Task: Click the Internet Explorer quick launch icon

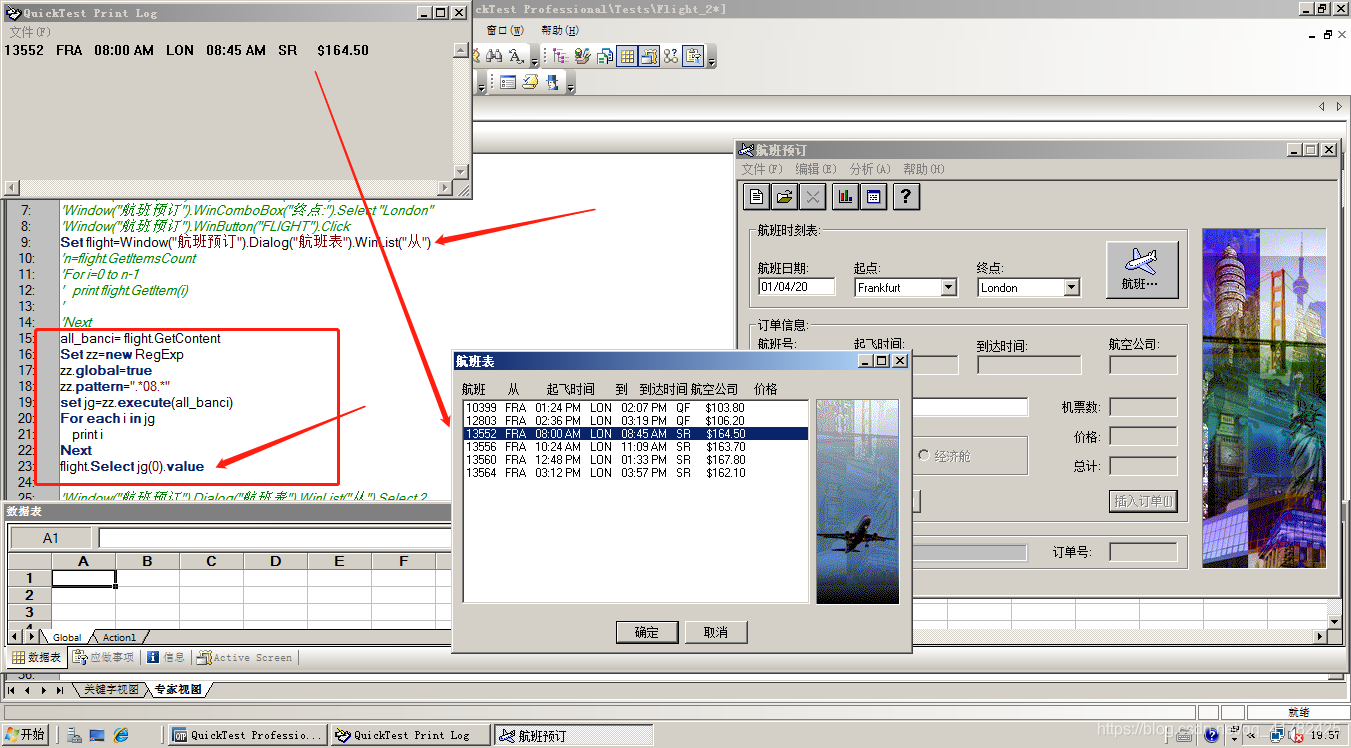Action: tap(121, 735)
